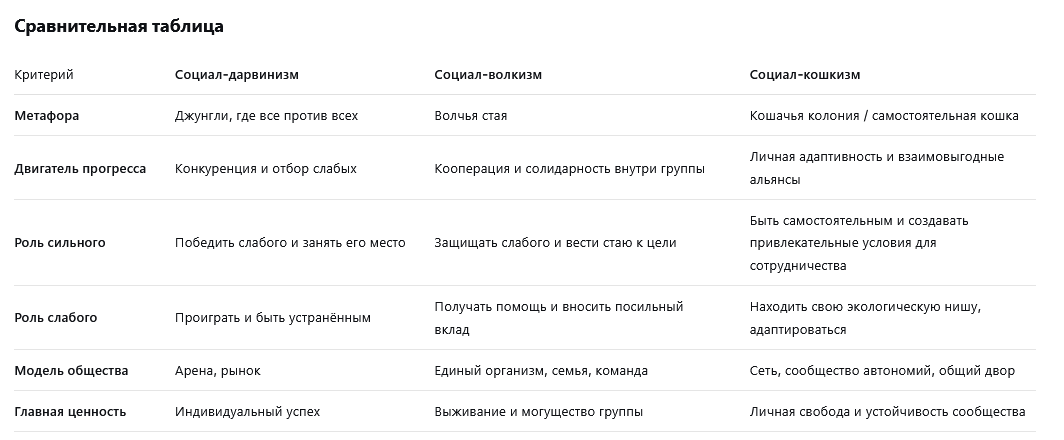This screenshot has width=1064, height=440.
Task: Click the 'Главная ценность' row label
Action: coord(70,412)
